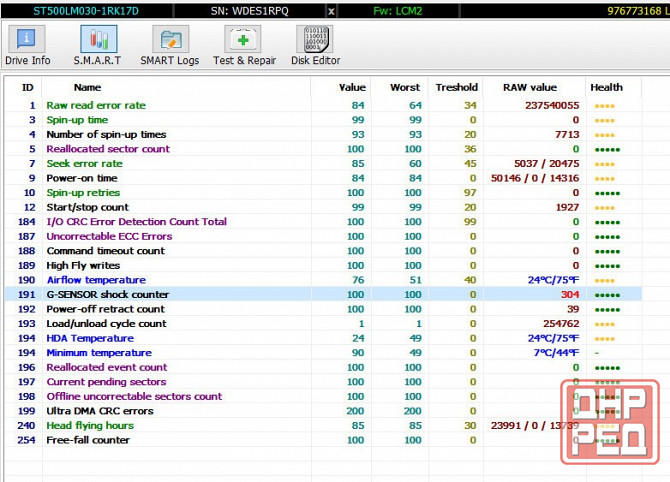Select the Load/unload cycle count row
Screen dimensions: 670x482
(323, 323)
